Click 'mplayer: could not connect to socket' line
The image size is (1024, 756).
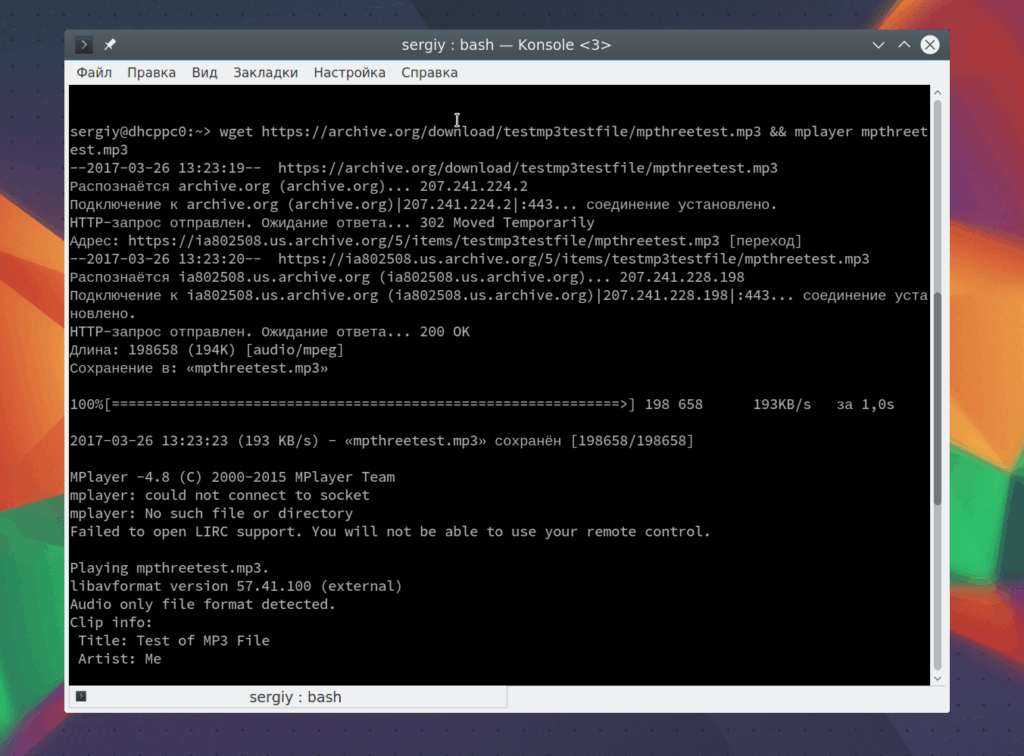click(x=219, y=496)
